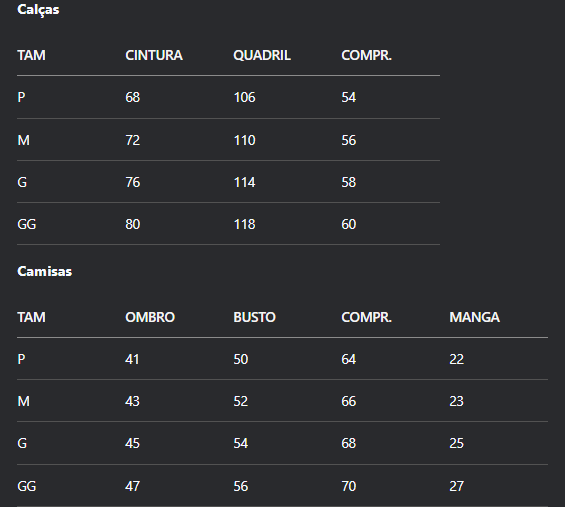Click the BUSTO column header
This screenshot has height=507, width=565.
point(254,317)
